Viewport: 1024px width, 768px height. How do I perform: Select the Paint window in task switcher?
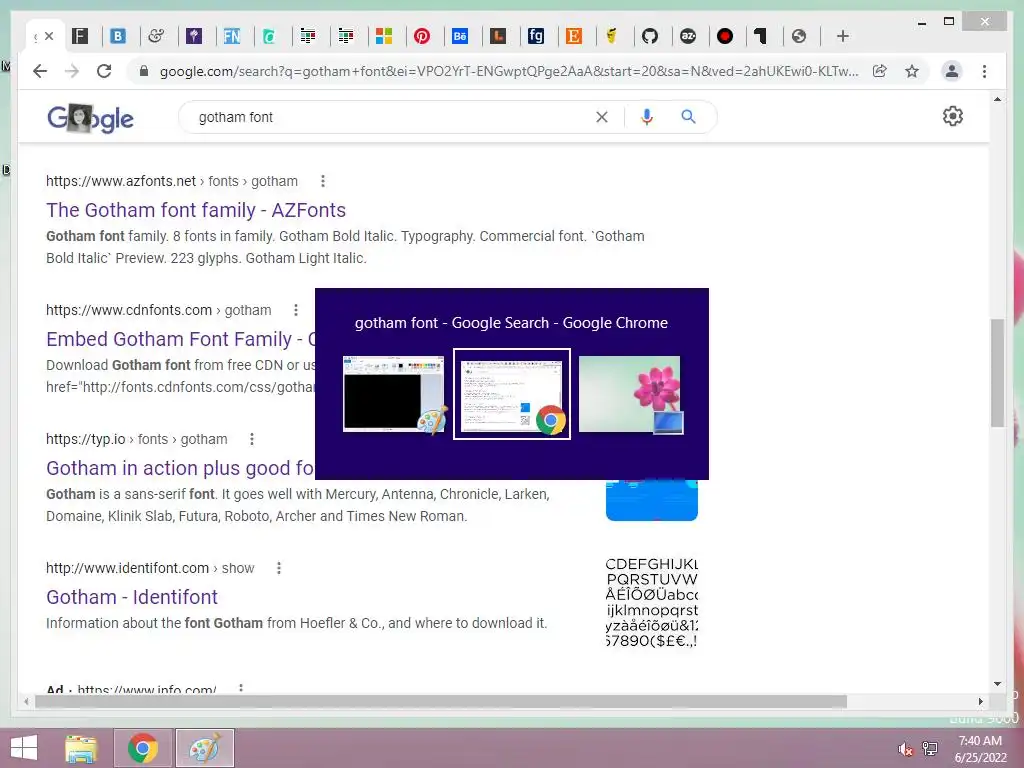[x=394, y=394]
